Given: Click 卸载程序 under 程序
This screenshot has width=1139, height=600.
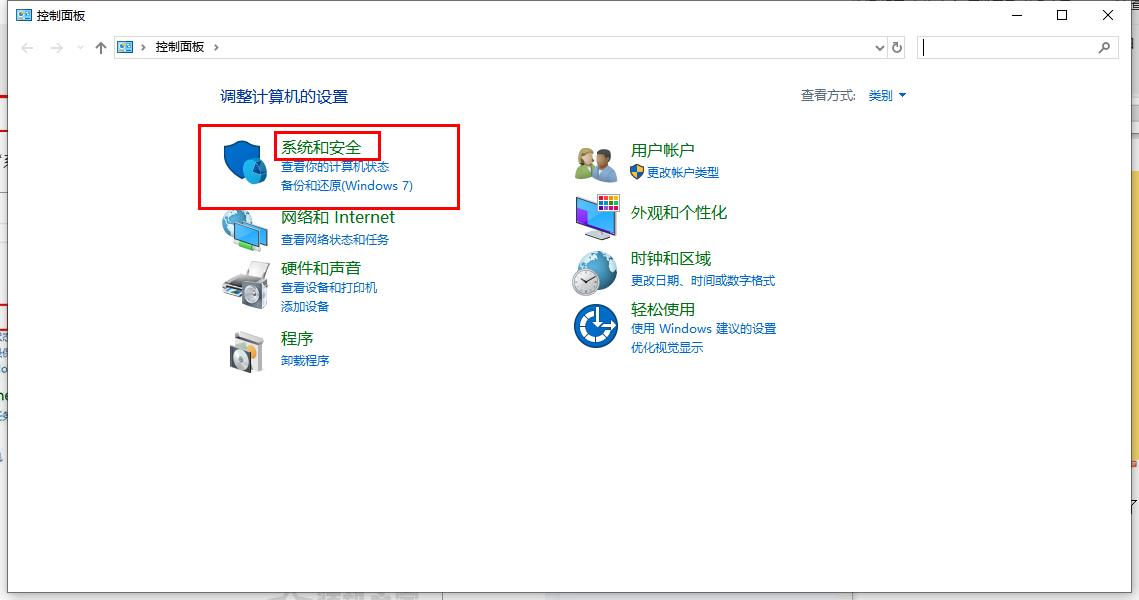Looking at the screenshot, I should click(x=304, y=360).
